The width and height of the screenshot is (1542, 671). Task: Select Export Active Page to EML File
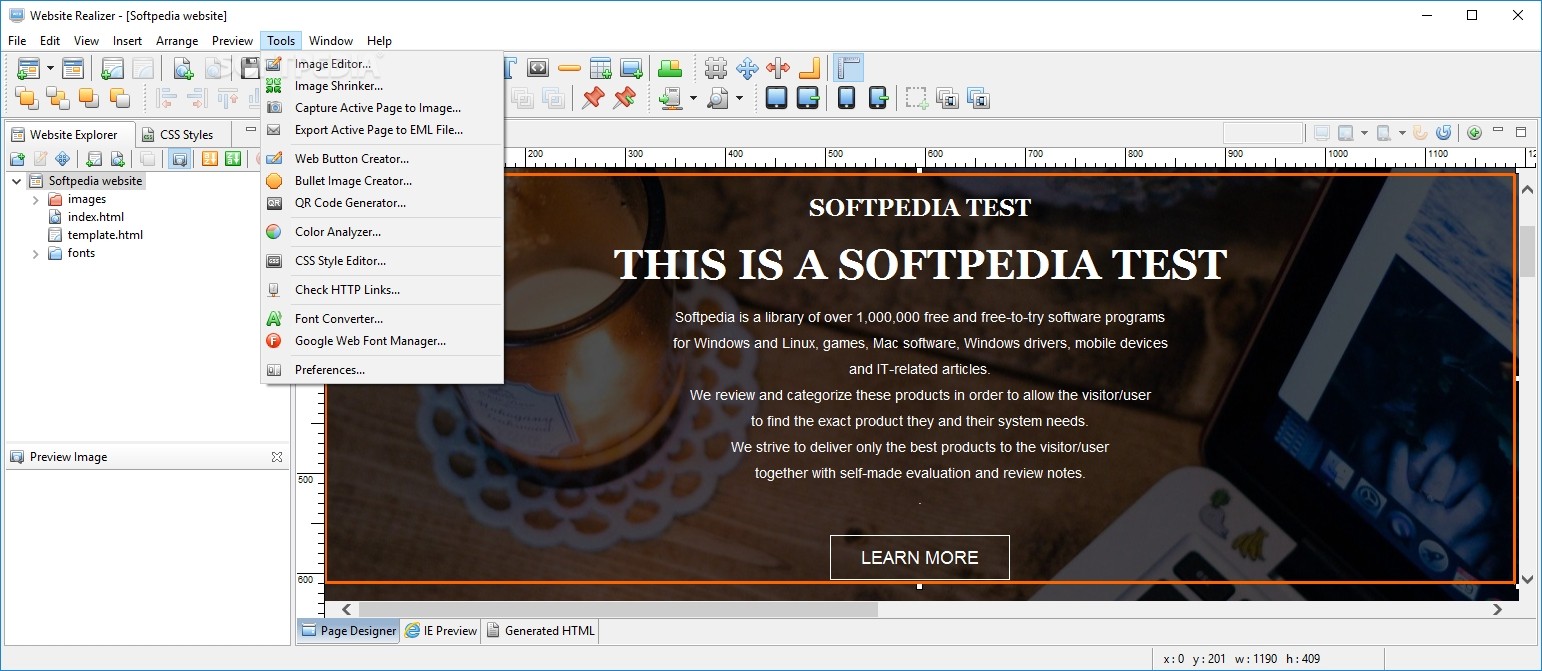click(x=382, y=130)
